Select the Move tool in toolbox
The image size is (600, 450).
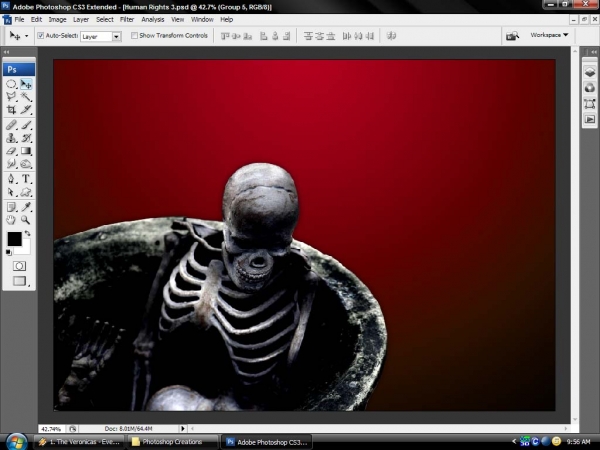pos(26,84)
